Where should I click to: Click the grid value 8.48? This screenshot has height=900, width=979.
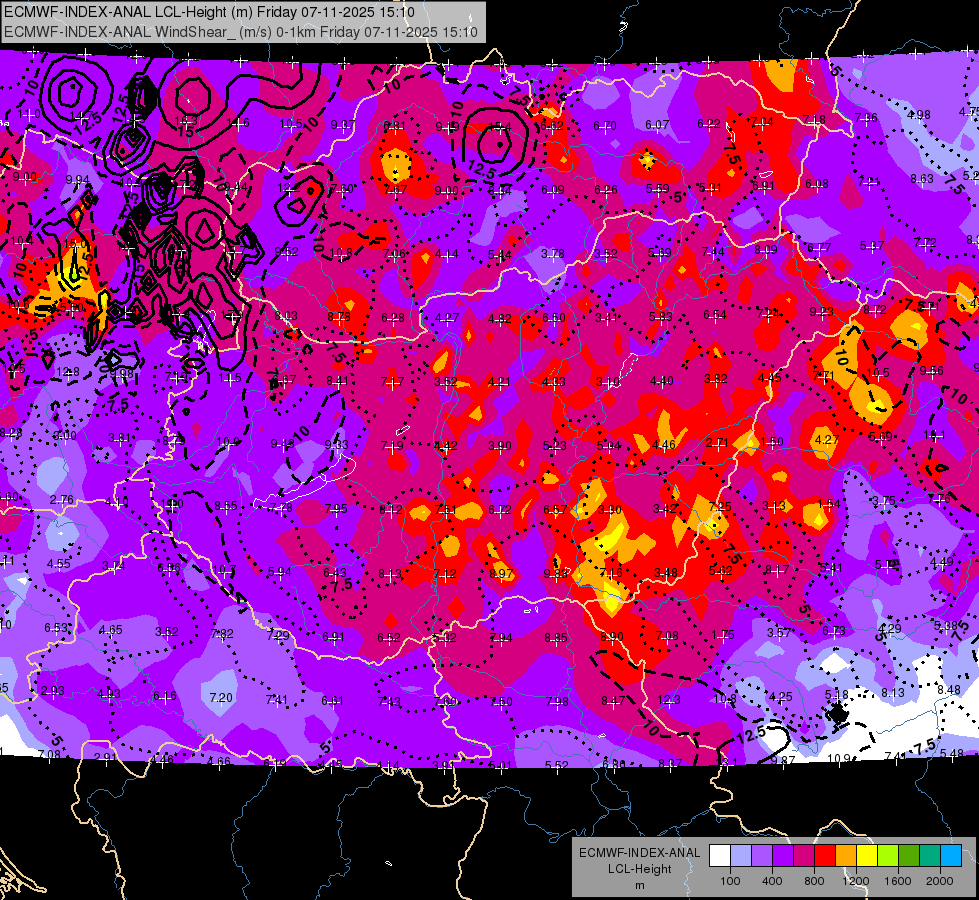(949, 690)
